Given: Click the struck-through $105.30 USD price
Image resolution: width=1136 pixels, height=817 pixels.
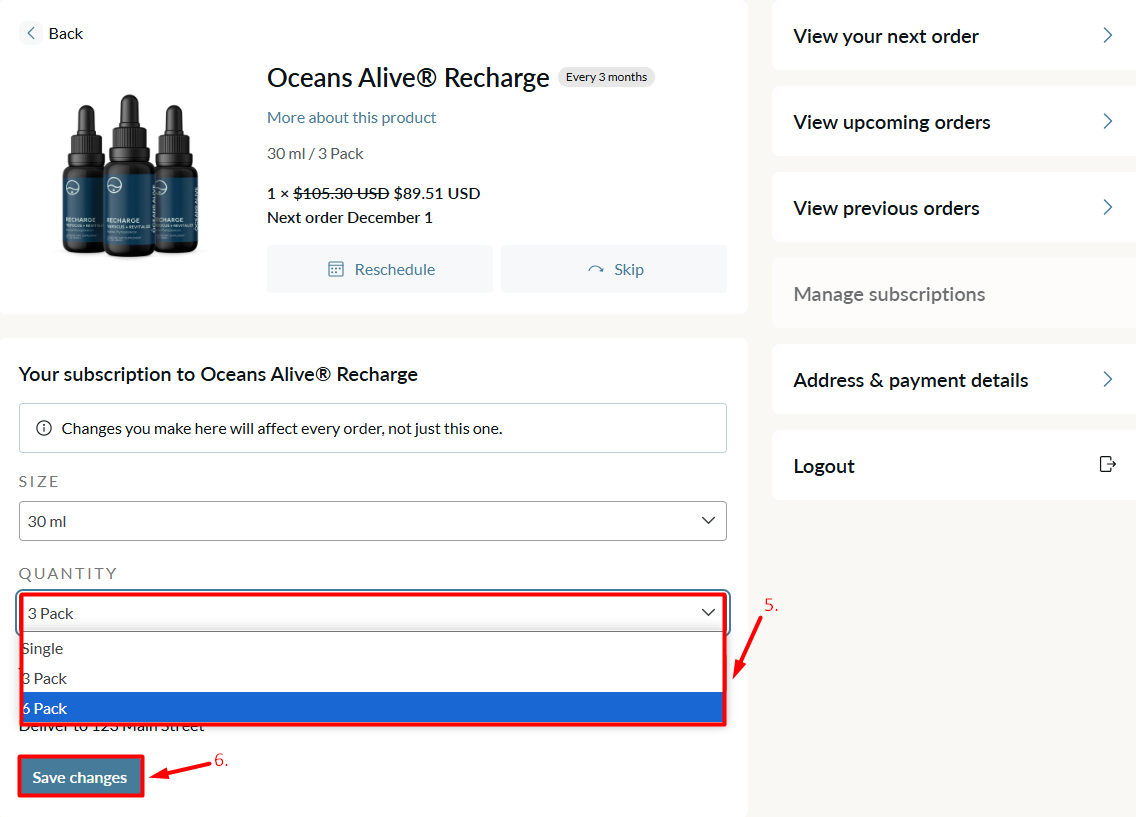Looking at the screenshot, I should click(341, 193).
